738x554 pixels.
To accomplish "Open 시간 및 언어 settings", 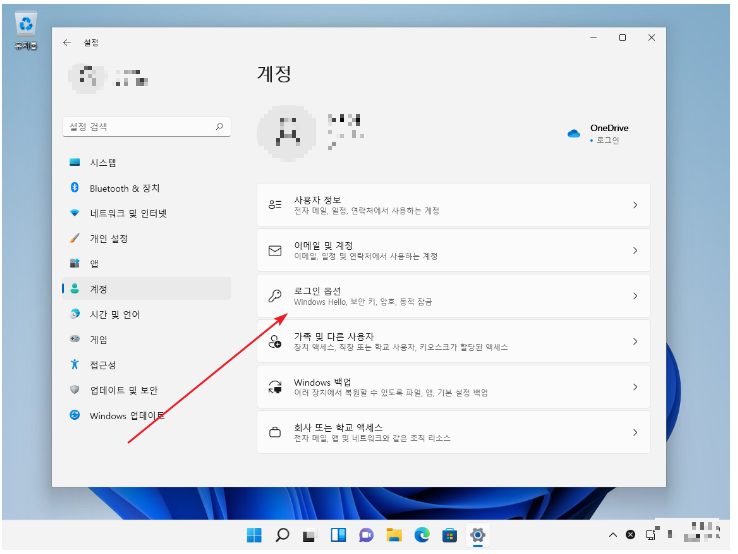I will point(146,314).
